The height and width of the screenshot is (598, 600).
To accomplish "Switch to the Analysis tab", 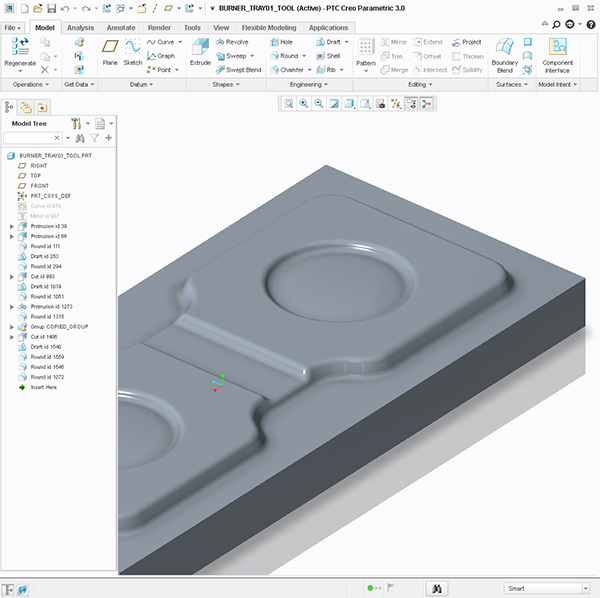I will (80, 28).
